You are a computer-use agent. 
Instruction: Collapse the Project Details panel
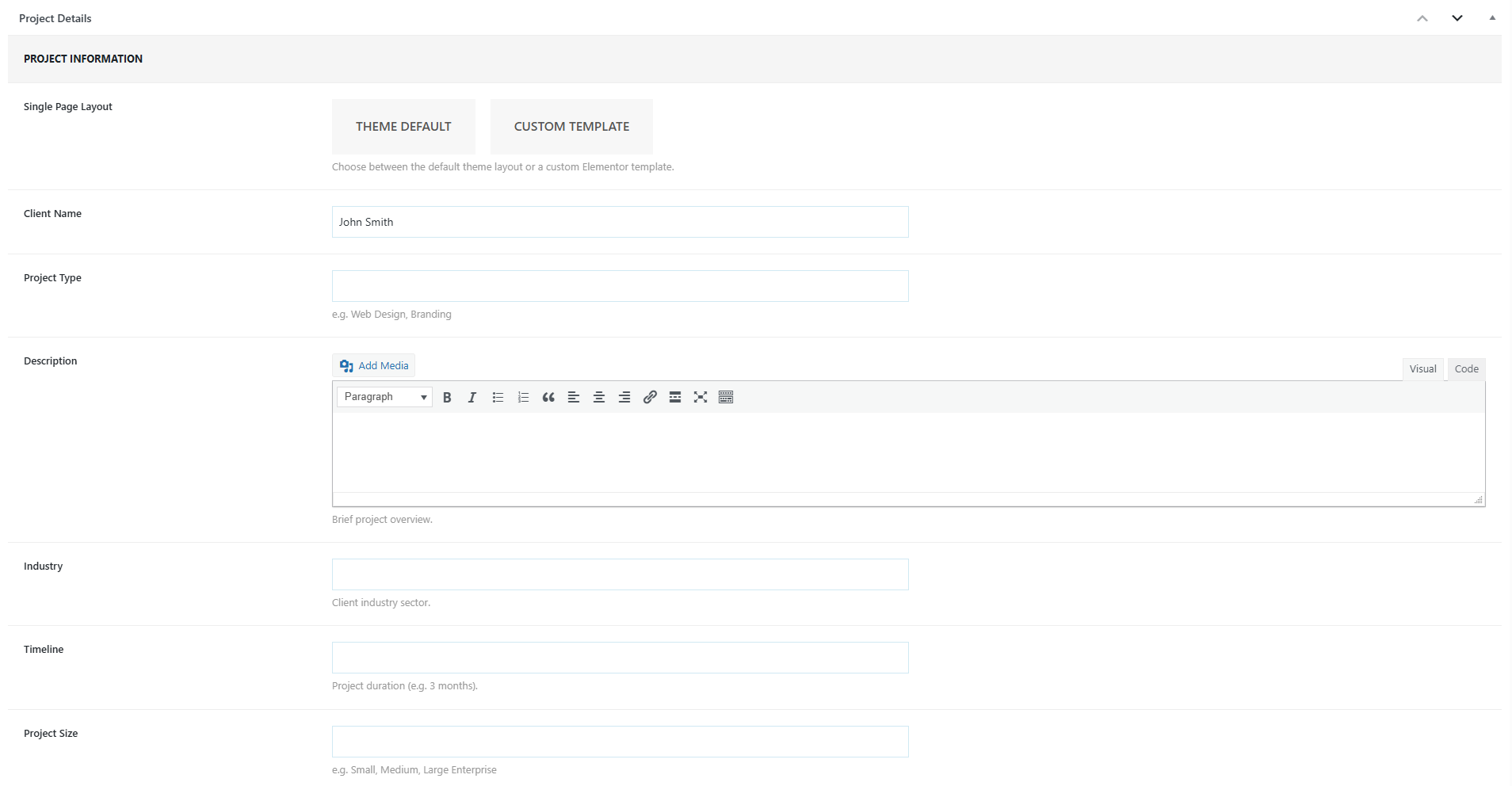pyautogui.click(x=1492, y=18)
